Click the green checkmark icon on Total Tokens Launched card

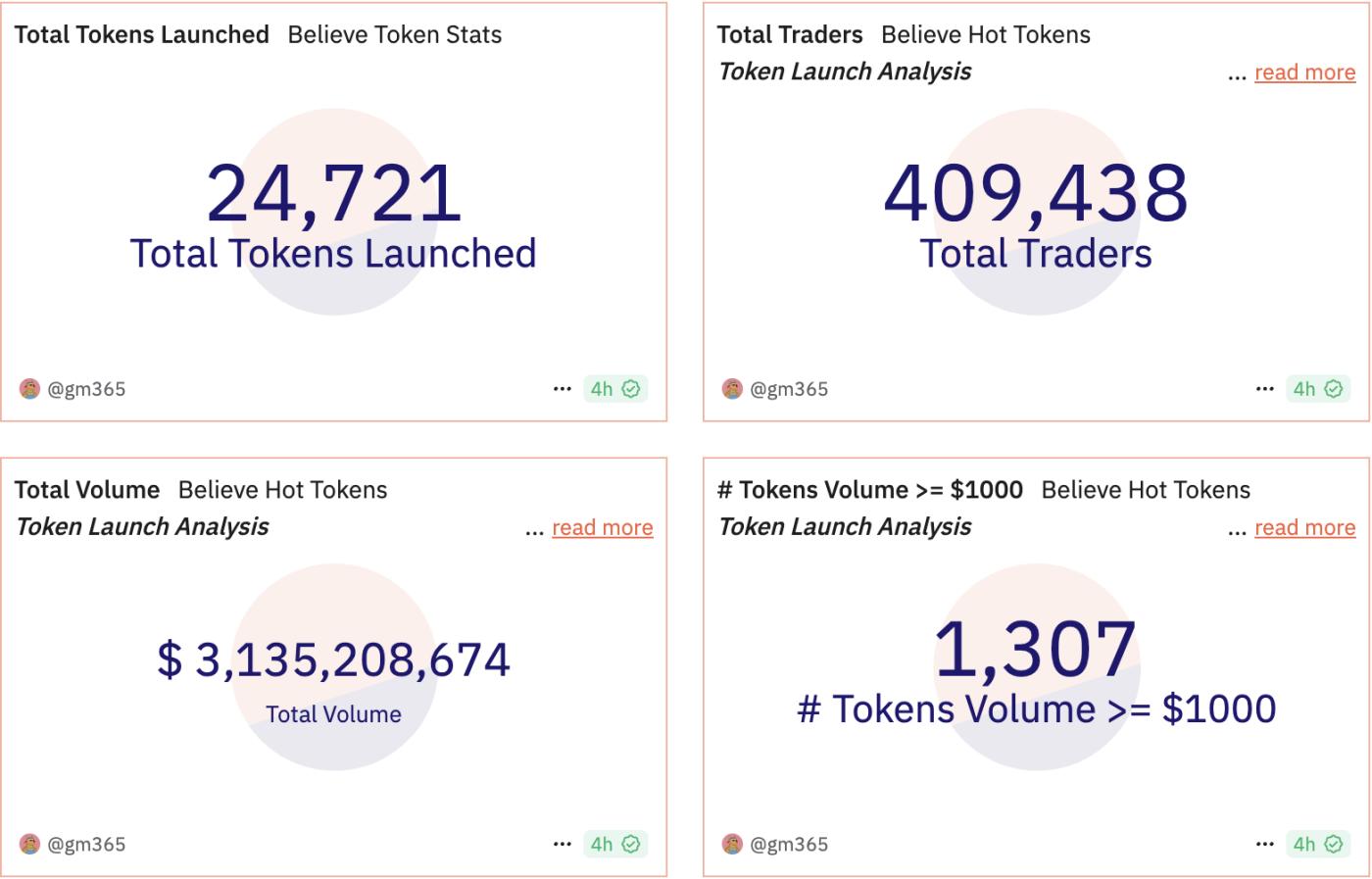pyautogui.click(x=633, y=388)
